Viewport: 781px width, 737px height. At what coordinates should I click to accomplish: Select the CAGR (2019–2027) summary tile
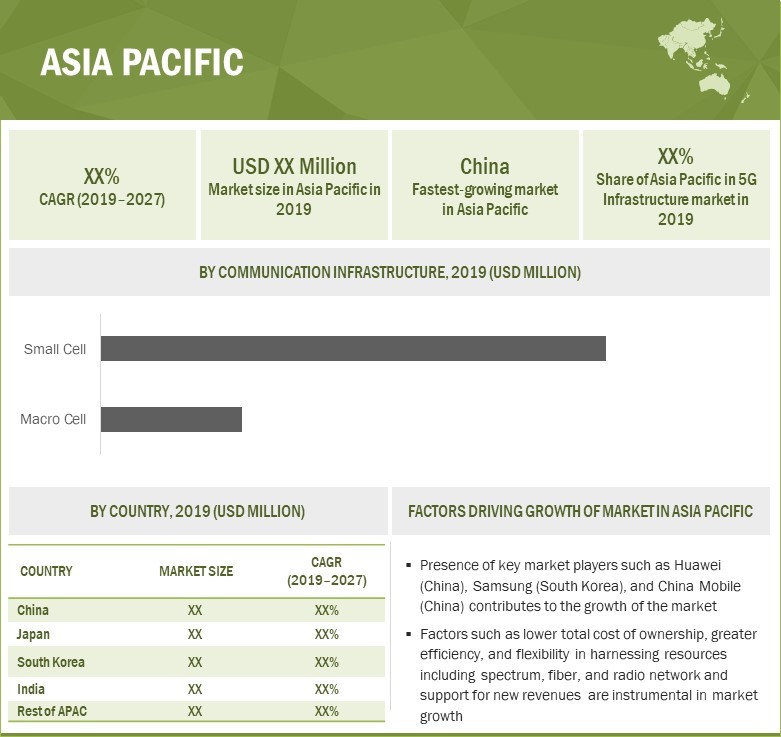coord(102,186)
